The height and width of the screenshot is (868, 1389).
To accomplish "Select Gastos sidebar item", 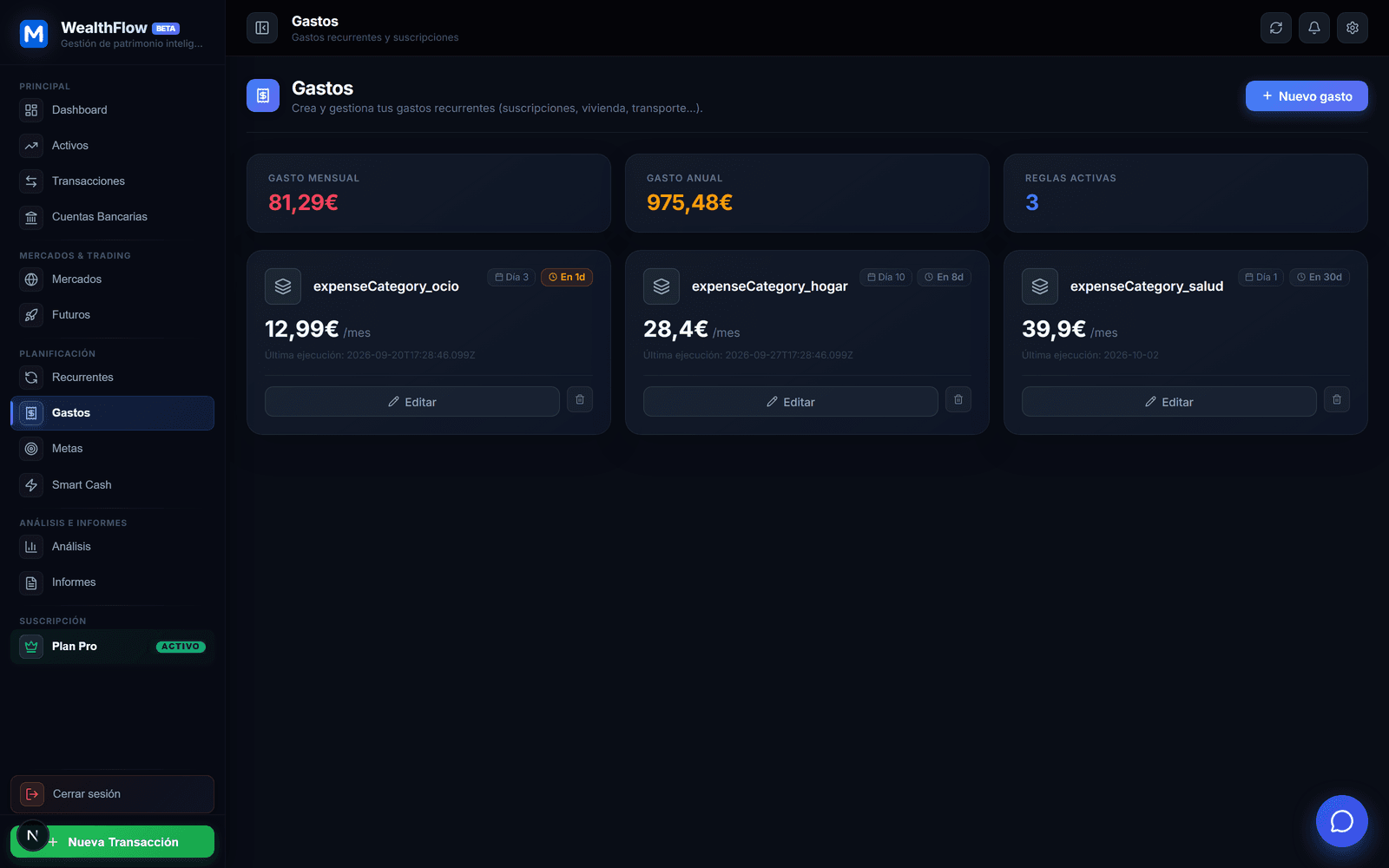I will [x=112, y=413].
